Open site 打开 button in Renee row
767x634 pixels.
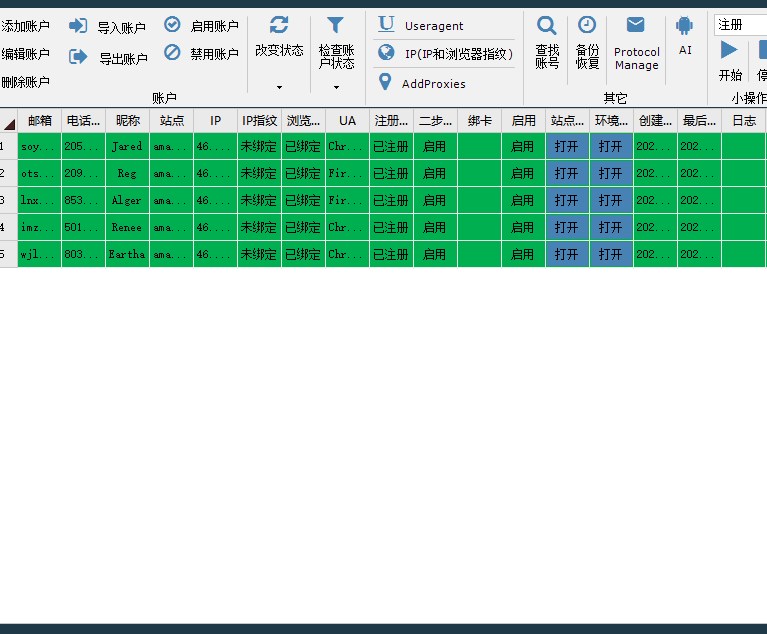pos(567,227)
